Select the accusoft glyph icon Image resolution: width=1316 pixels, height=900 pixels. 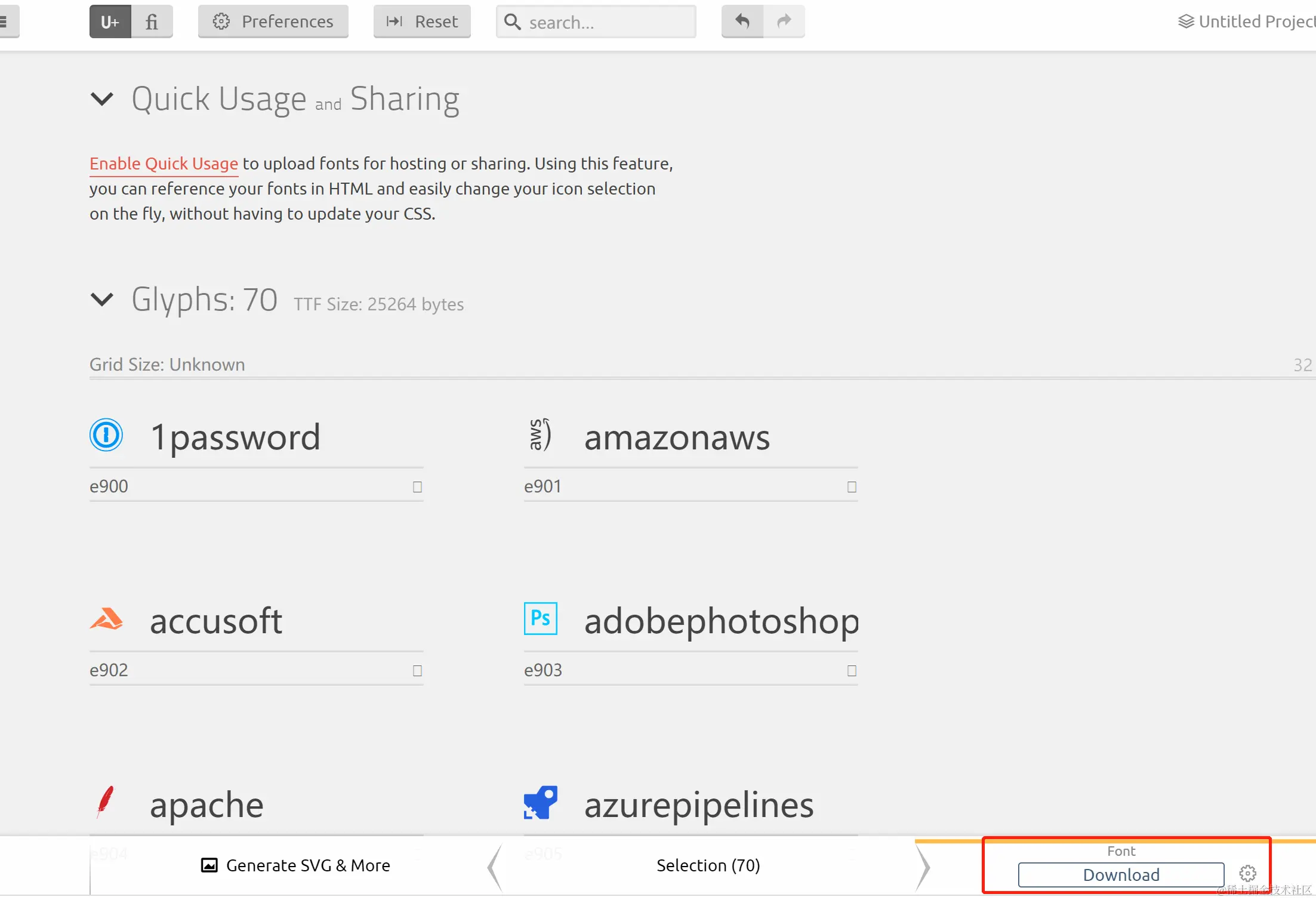pyautogui.click(x=106, y=619)
